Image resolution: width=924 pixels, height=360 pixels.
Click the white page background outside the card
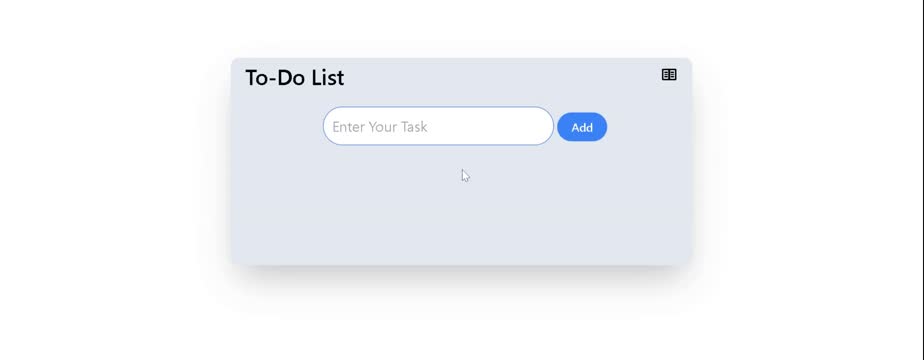point(118,177)
